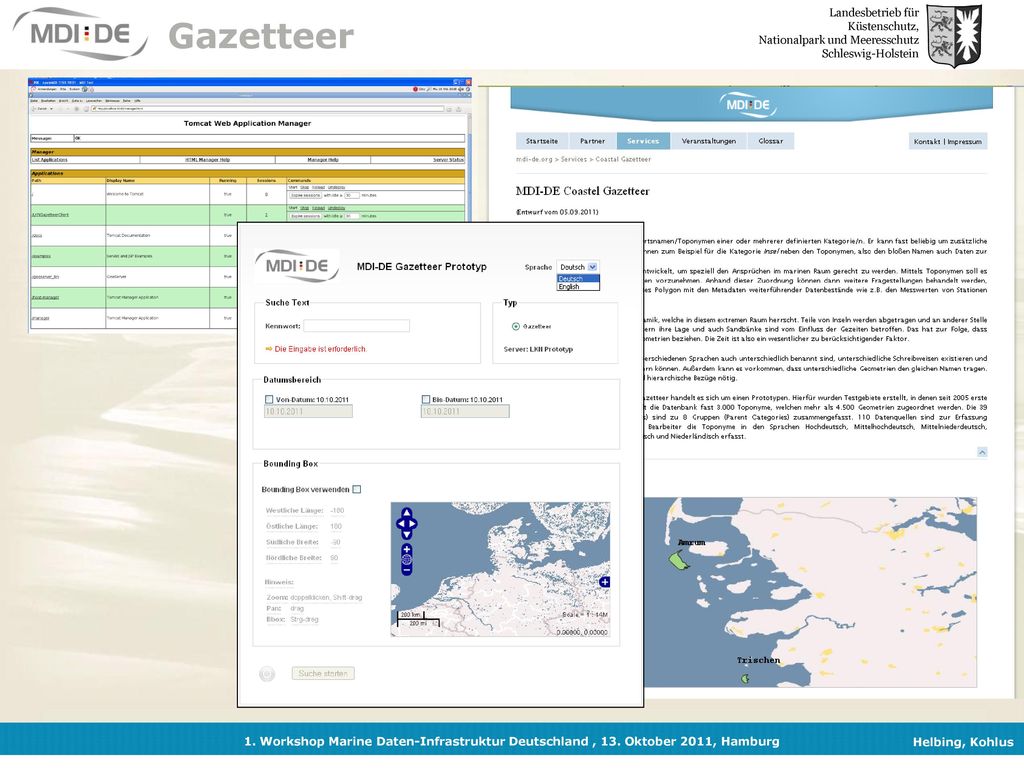This screenshot has height=768, width=1024.
Task: Click the 'MDI-DE Coastel Gazetteer' heading
Action: (x=583, y=191)
